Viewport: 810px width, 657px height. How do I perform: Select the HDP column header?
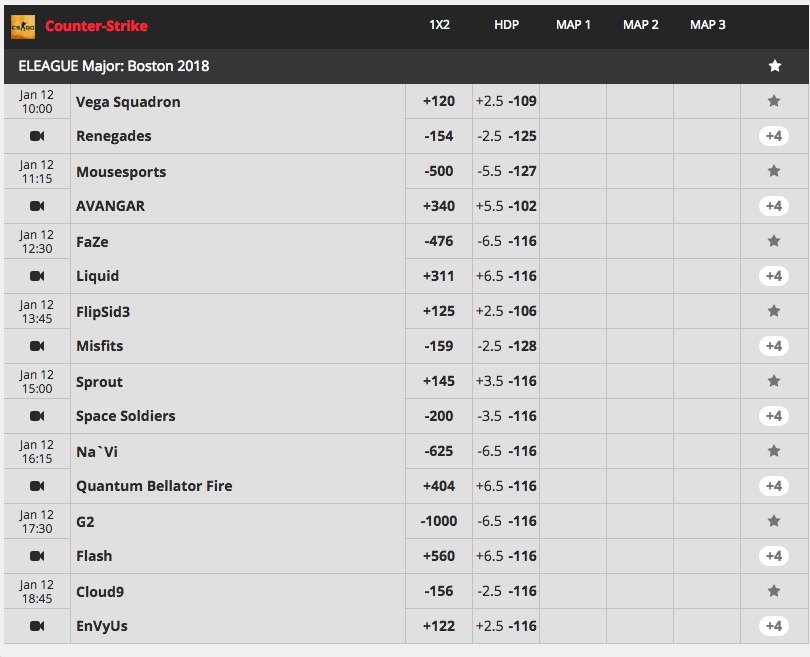point(506,25)
